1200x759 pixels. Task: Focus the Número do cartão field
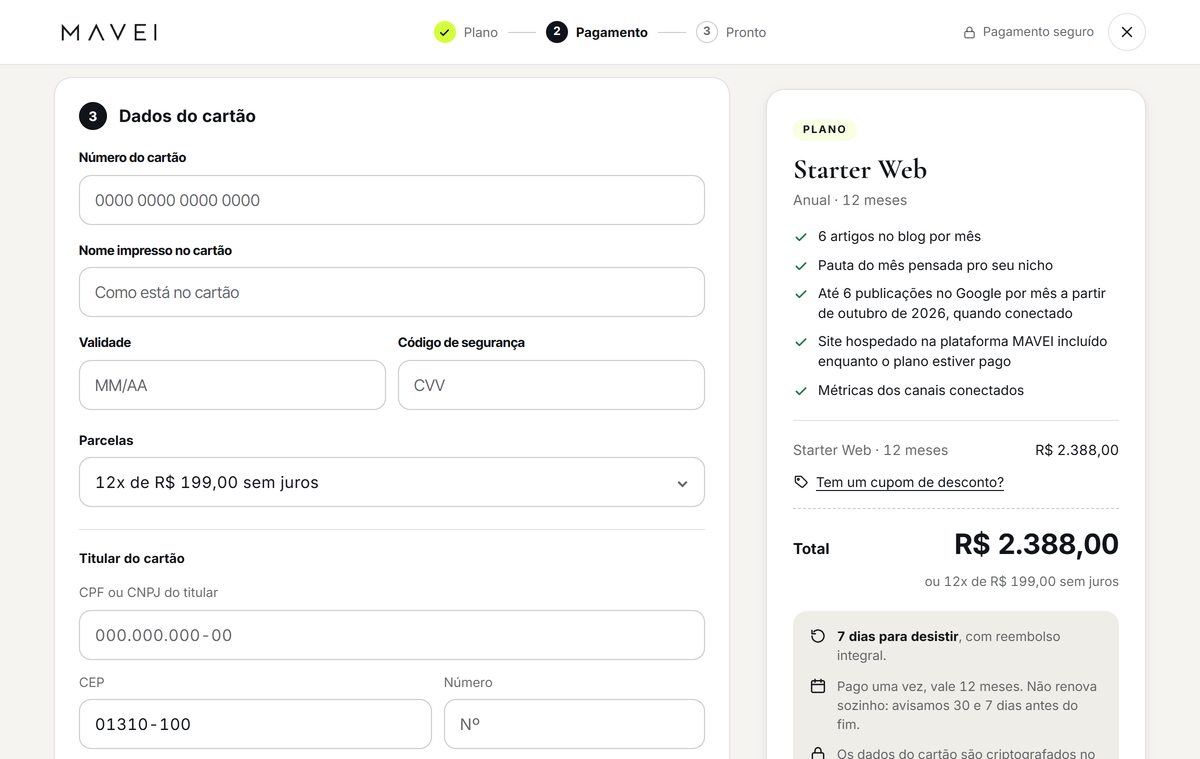pos(392,200)
